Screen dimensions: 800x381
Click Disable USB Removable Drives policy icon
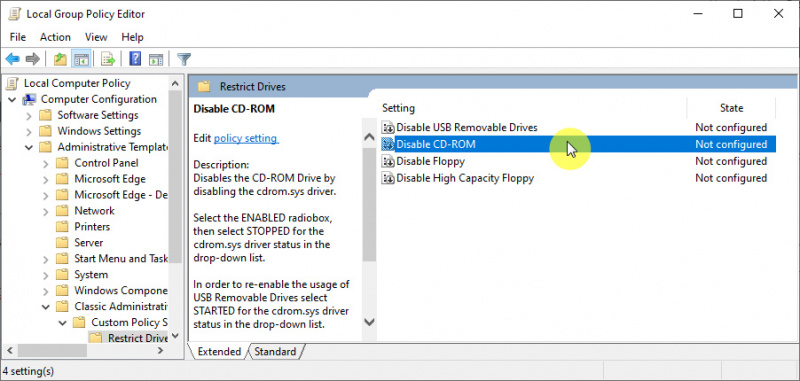pos(388,128)
